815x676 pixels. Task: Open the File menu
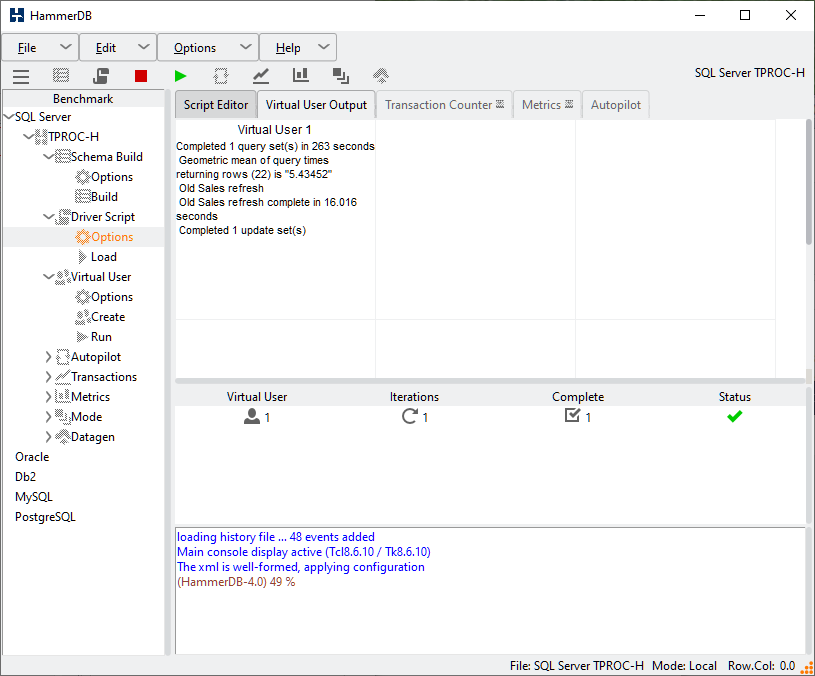point(40,48)
